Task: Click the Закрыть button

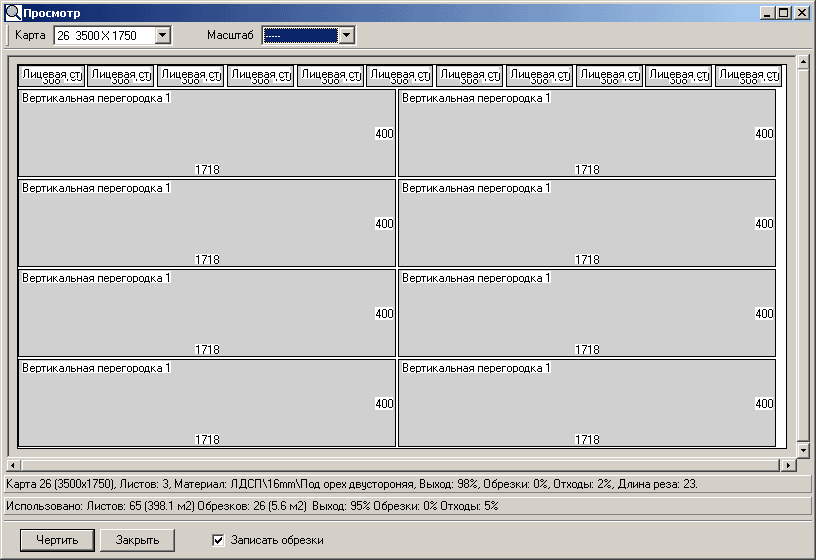Action: [137, 540]
